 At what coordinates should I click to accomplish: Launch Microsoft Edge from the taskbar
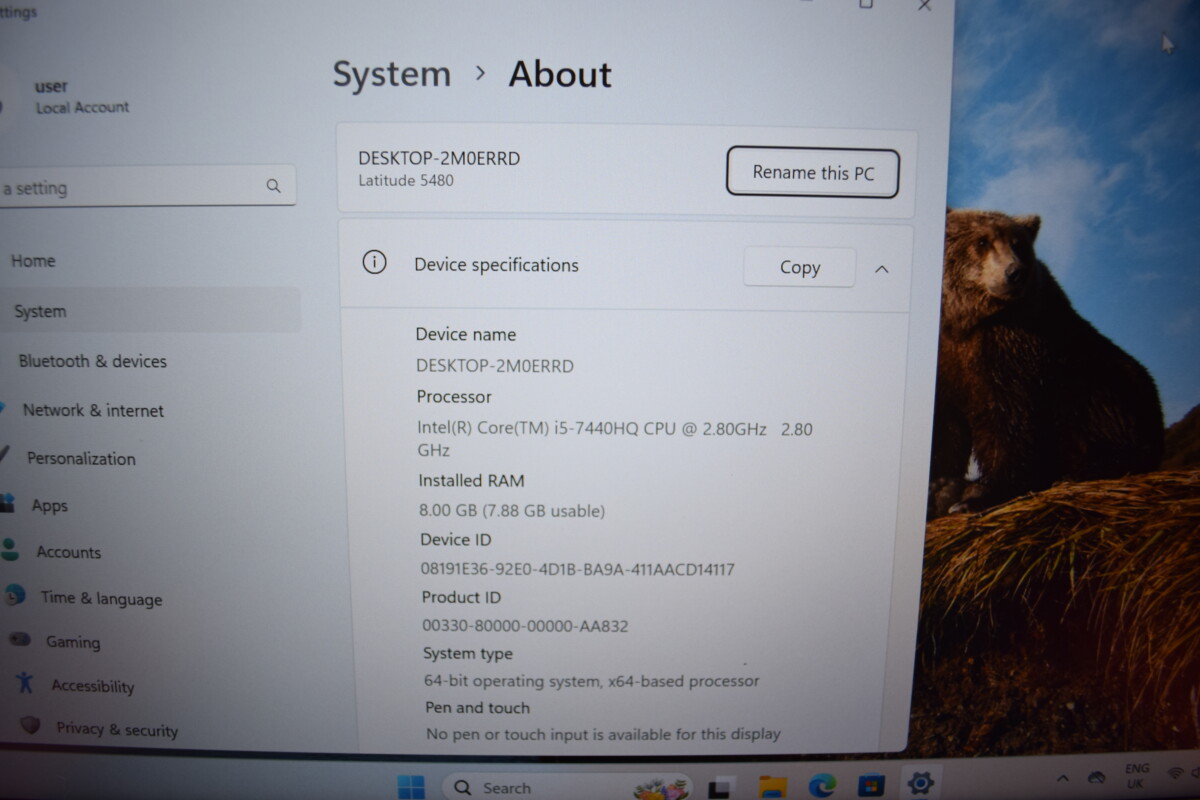coord(822,786)
